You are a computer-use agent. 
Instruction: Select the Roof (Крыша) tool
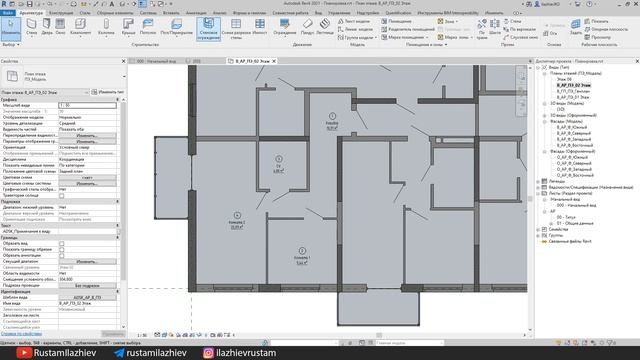click(128, 27)
